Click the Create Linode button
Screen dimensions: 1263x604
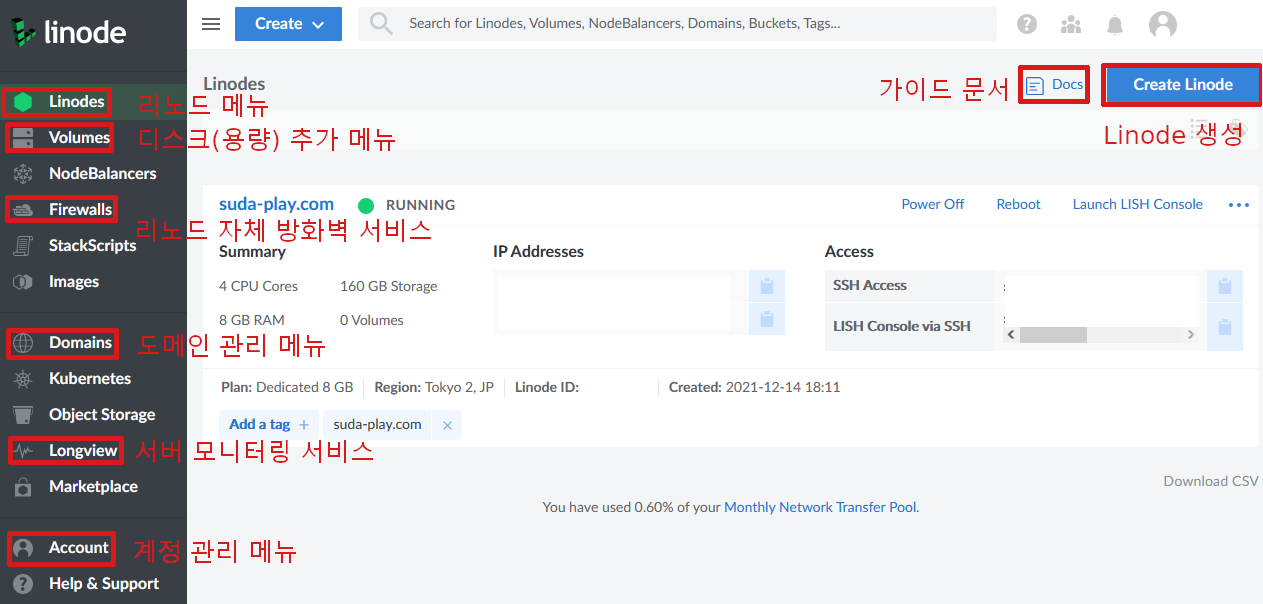point(1183,85)
